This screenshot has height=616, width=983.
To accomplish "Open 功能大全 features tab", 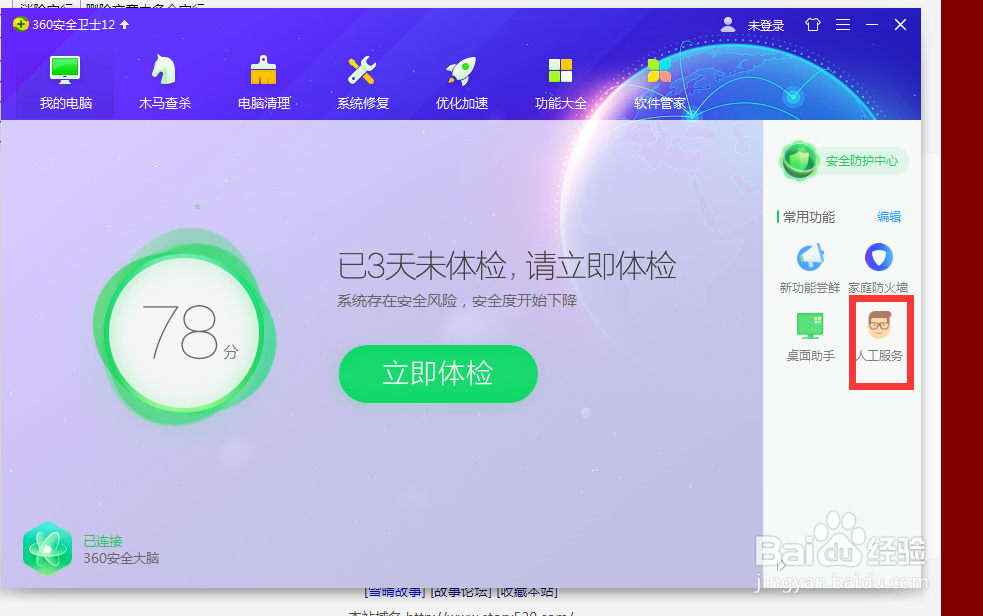I will [560, 83].
